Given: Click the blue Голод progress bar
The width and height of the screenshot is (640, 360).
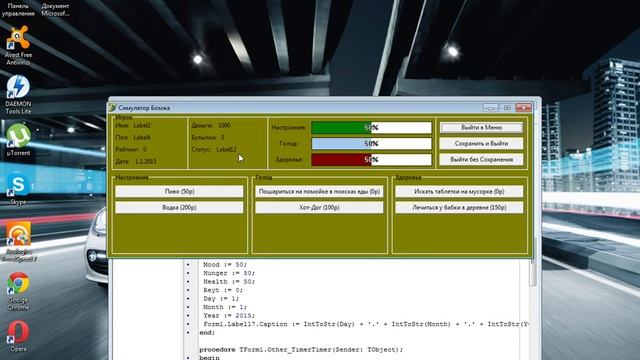Looking at the screenshot, I should [371, 143].
